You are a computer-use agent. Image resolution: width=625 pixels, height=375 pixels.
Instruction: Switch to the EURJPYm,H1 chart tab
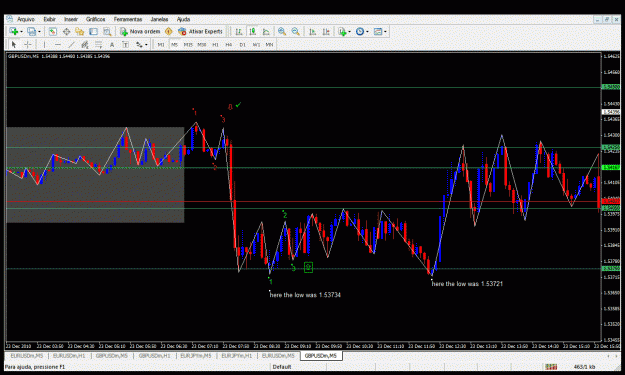click(x=237, y=355)
